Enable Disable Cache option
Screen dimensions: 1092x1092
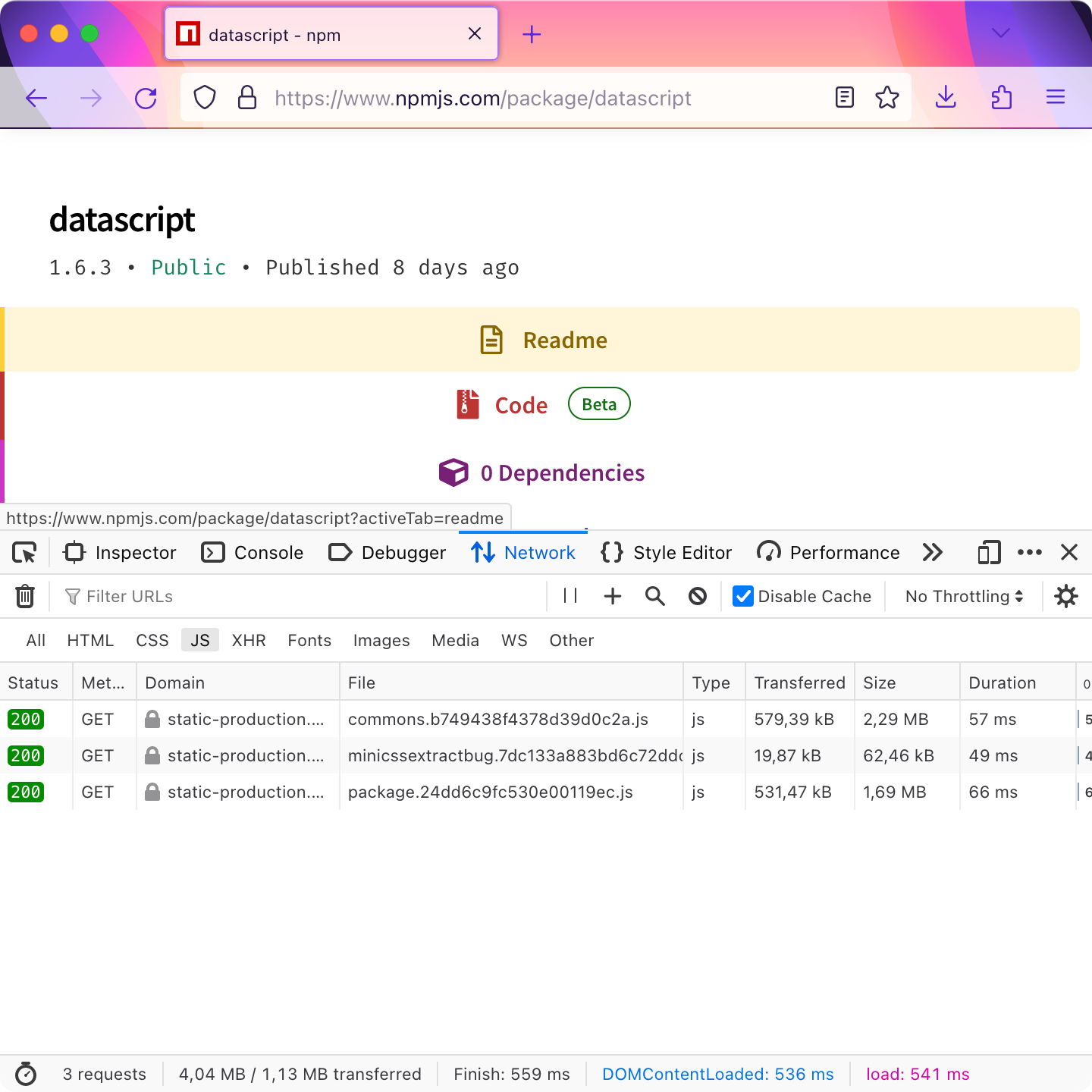point(742,596)
